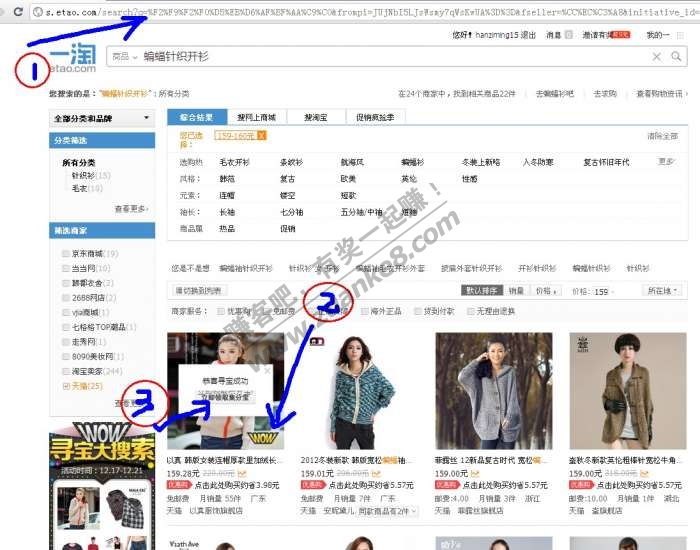Select the 针织衫(15) category
Screen dimensions: 700x550
point(91,175)
